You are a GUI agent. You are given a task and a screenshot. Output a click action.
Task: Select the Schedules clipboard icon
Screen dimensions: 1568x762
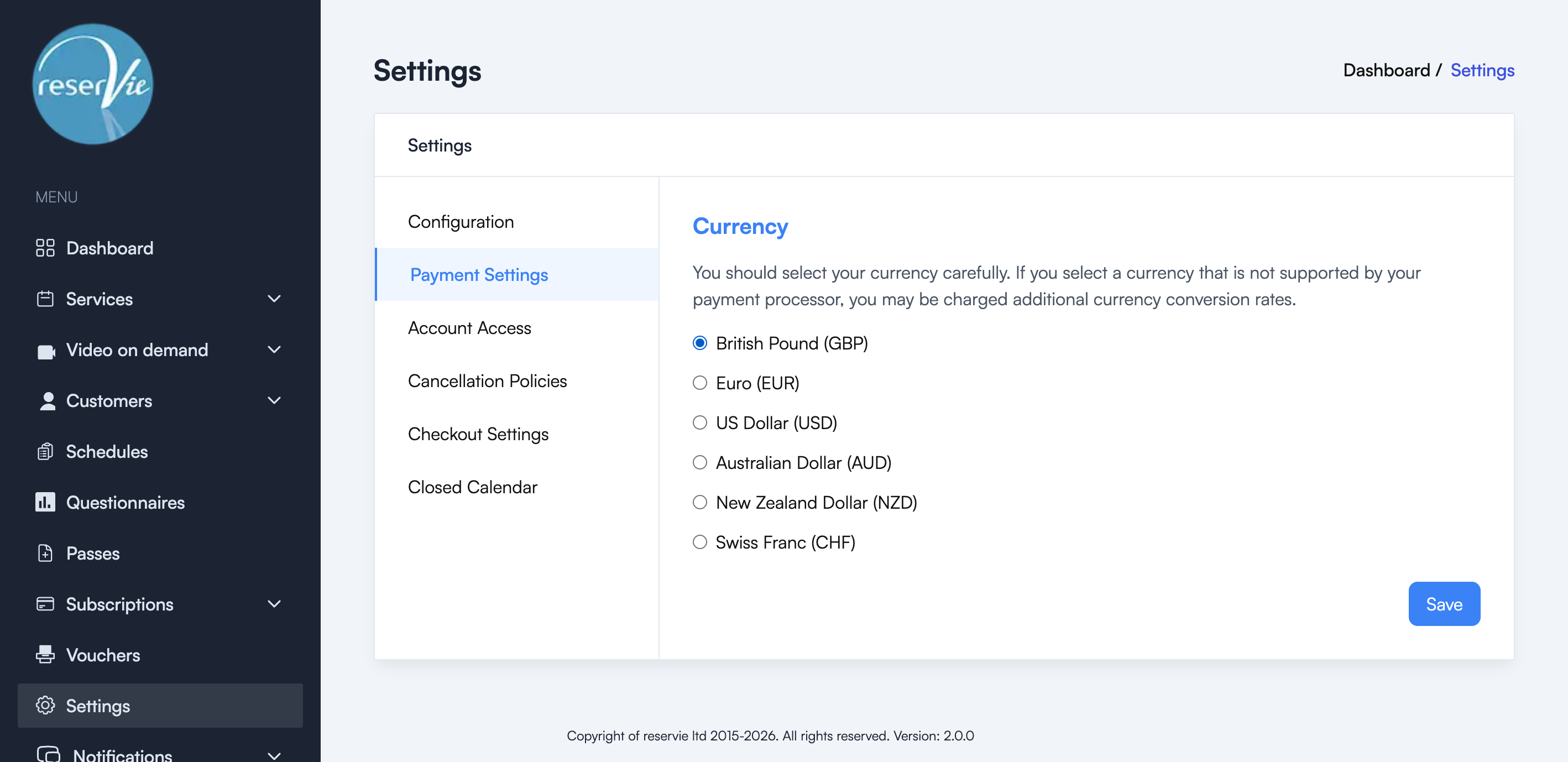coord(45,452)
